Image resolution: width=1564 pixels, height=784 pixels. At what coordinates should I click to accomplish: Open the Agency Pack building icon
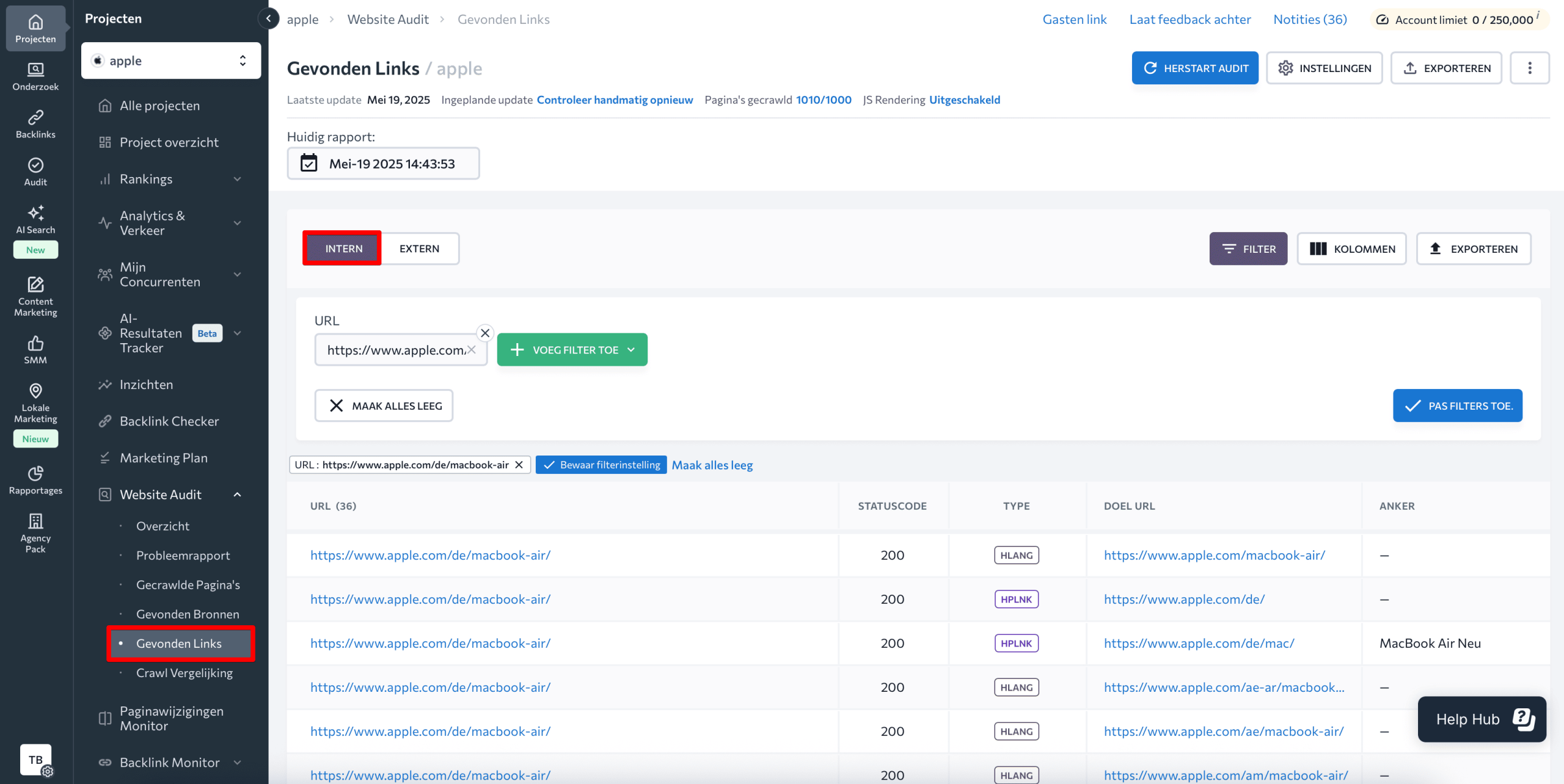(35, 533)
